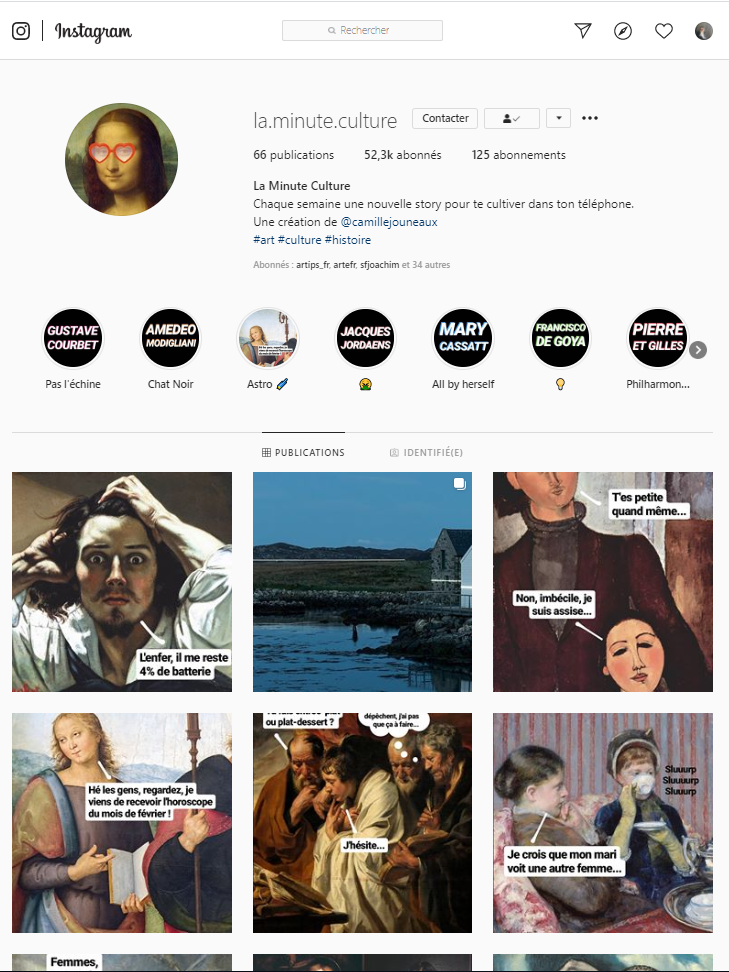
Task: Open the Explore compass icon
Action: point(623,30)
